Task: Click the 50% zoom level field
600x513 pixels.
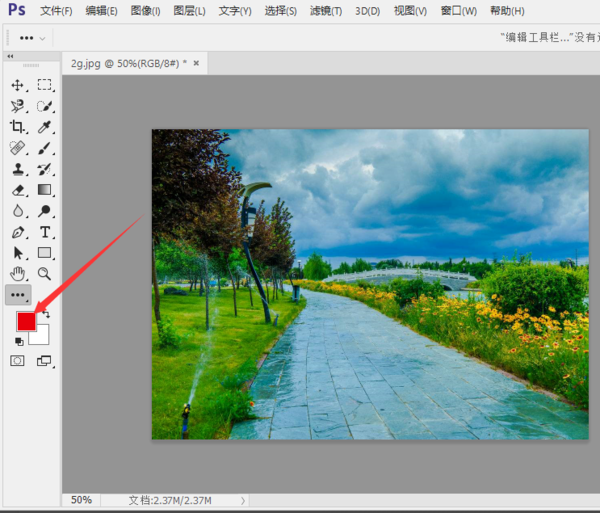Action: tap(82, 500)
